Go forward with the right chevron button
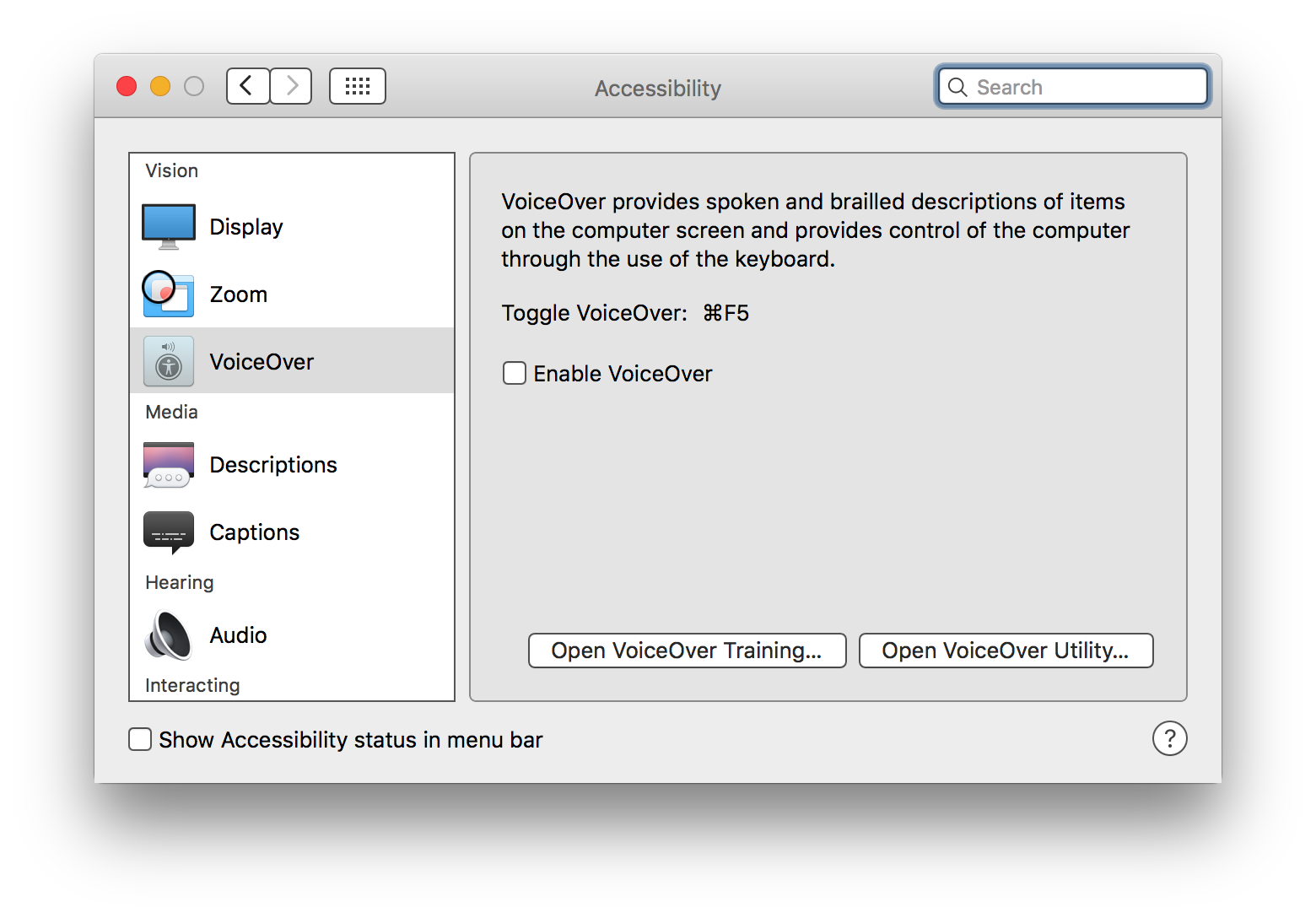 tap(291, 86)
